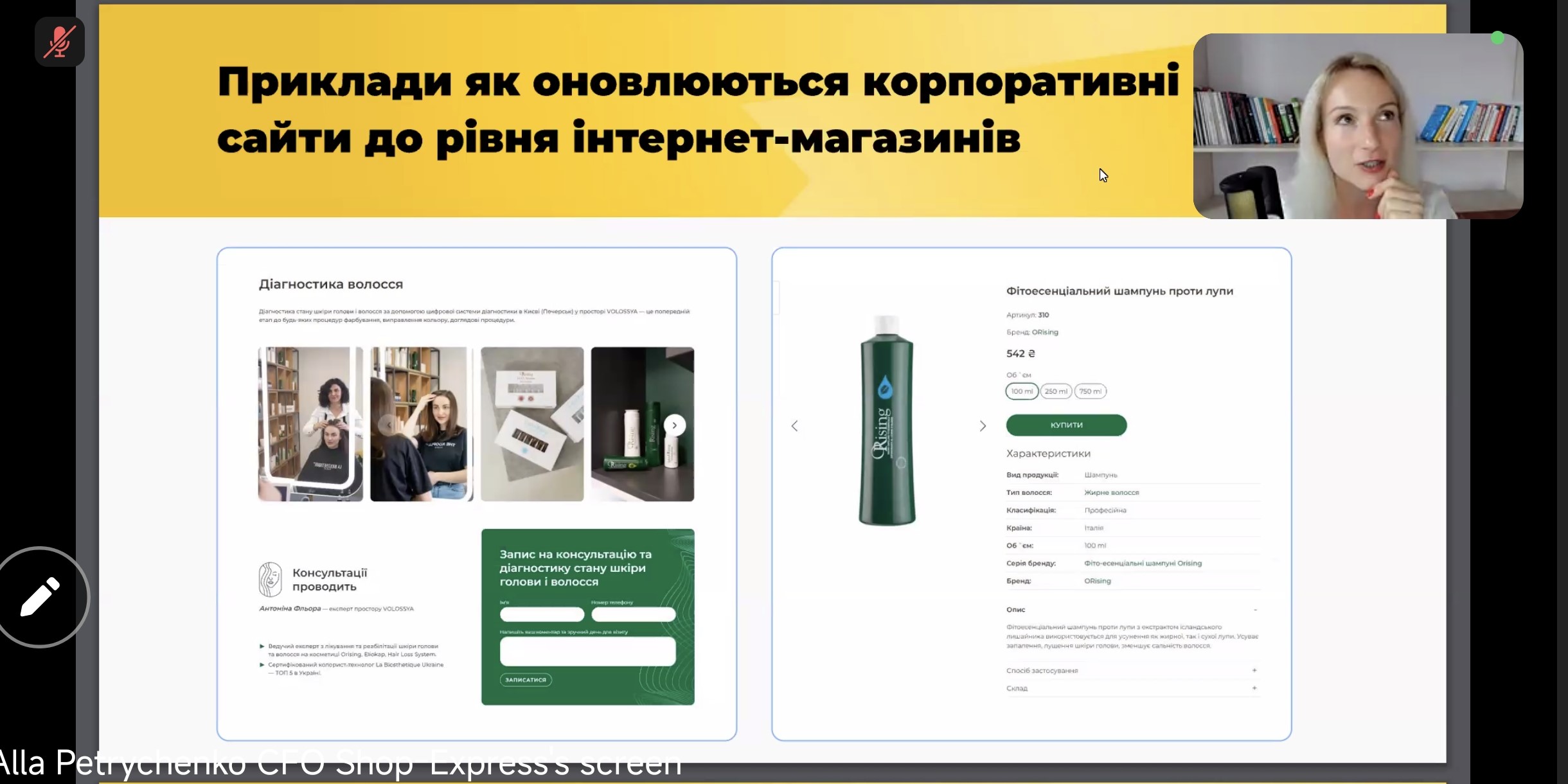Open the ORising brand link
This screenshot has width=1568, height=784.
pyautogui.click(x=1097, y=581)
